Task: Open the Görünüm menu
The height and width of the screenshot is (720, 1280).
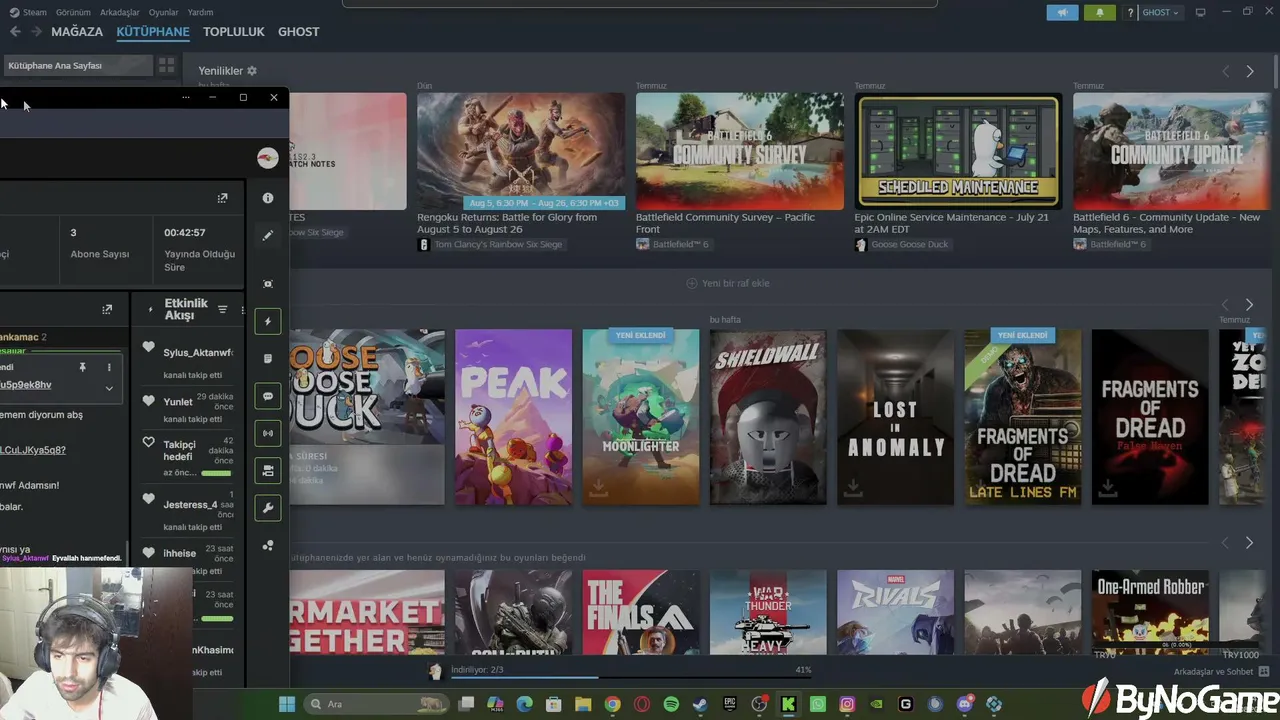Action: [x=73, y=12]
